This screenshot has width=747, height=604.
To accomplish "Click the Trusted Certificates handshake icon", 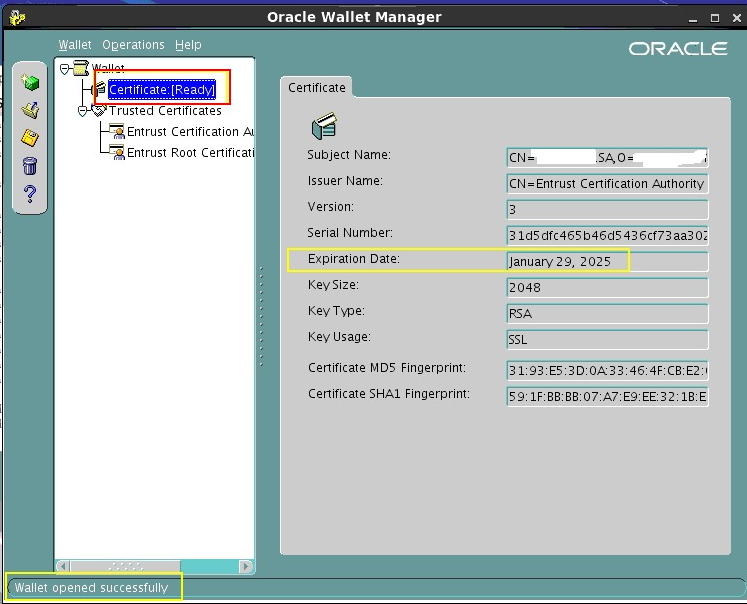I will click(98, 111).
